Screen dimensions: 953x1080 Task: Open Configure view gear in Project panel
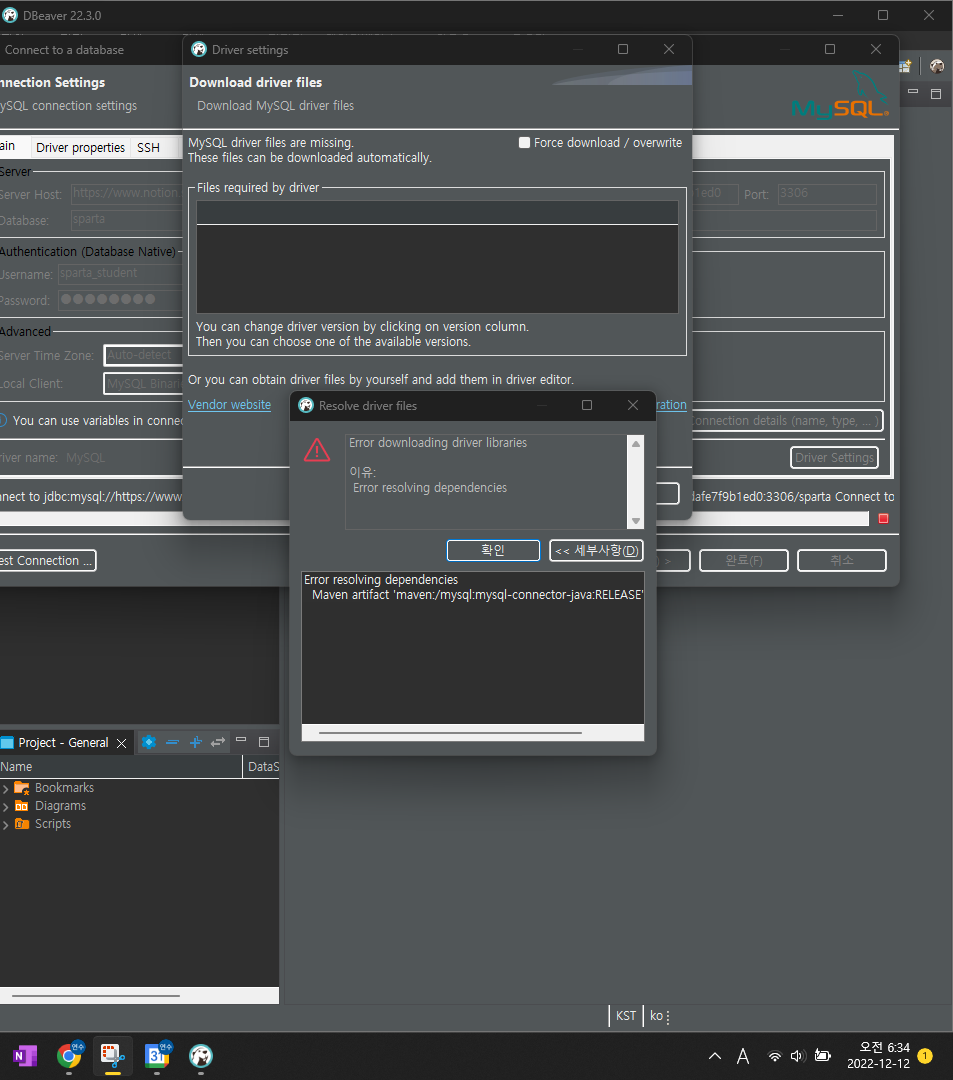pos(149,742)
